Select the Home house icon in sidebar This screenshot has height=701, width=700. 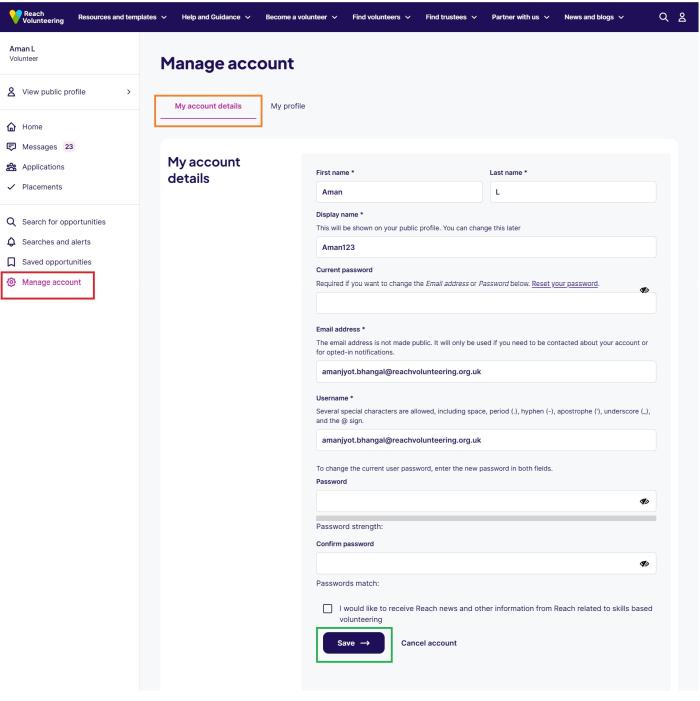[x=11, y=127]
